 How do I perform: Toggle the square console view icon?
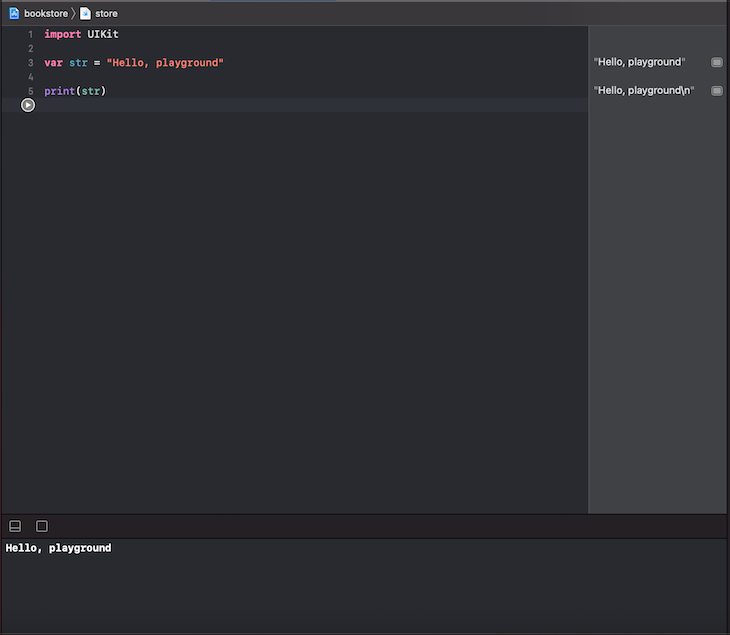[x=42, y=526]
